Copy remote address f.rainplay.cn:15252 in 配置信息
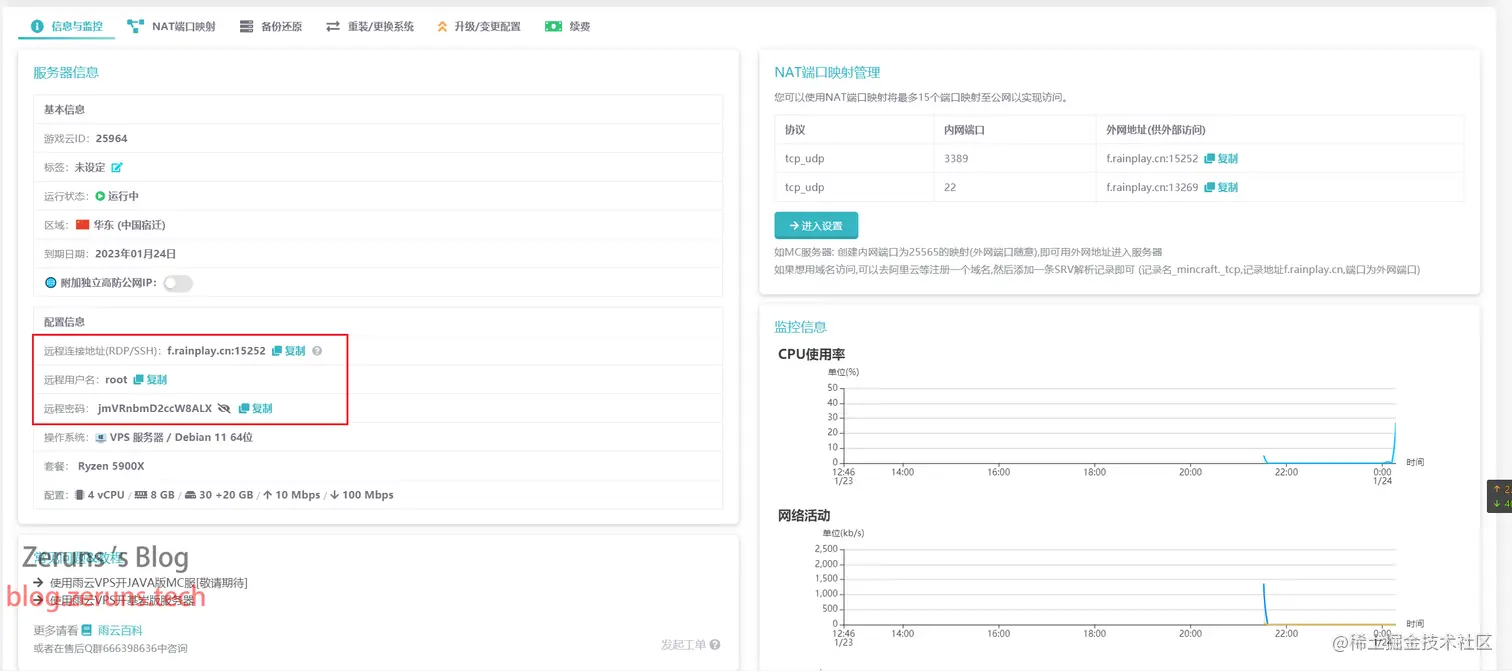 click(289, 351)
